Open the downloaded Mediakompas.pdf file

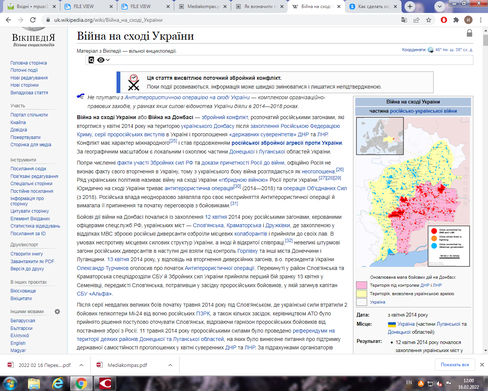pyautogui.click(x=127, y=365)
